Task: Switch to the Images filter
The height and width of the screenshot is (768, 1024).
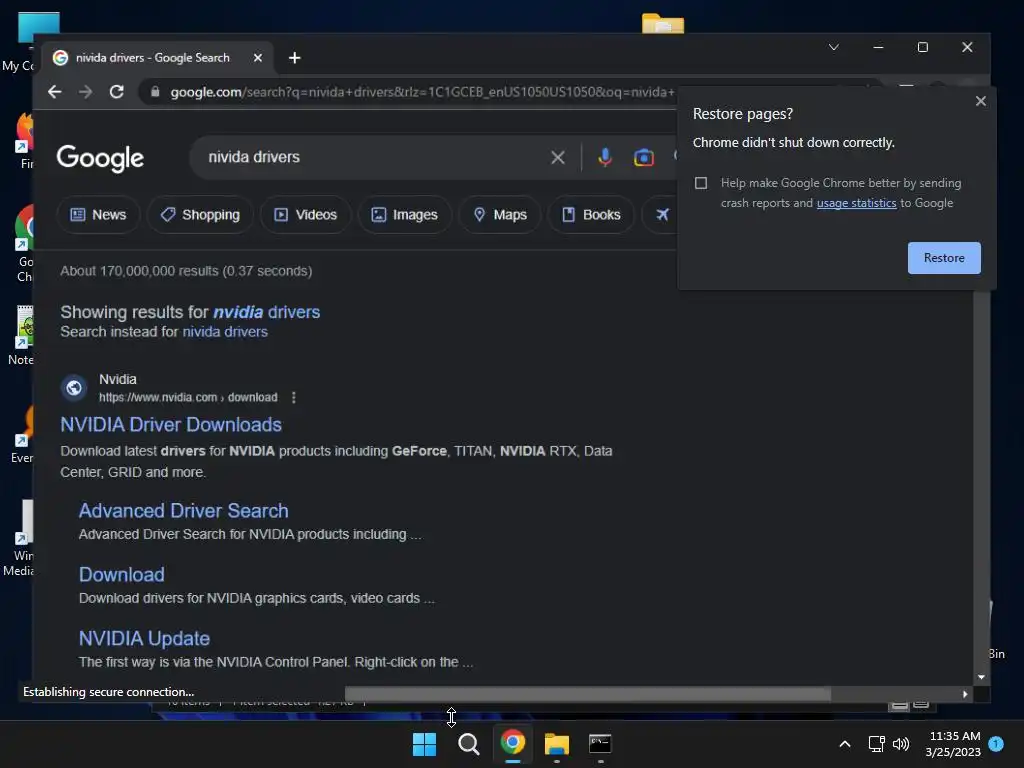Action: click(404, 214)
